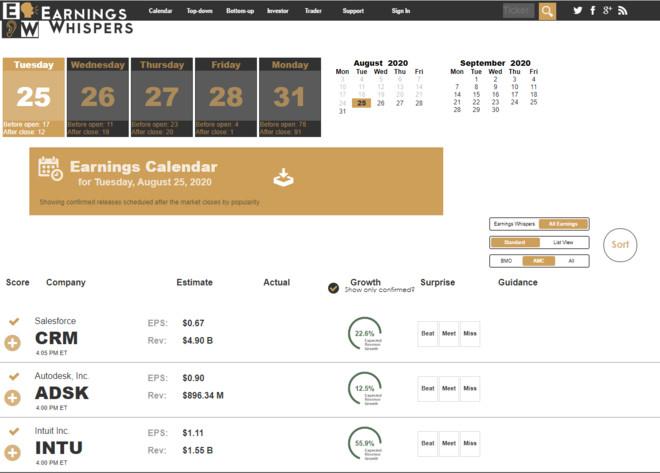Click the 22.6% growth gauge for CRM

365,334
